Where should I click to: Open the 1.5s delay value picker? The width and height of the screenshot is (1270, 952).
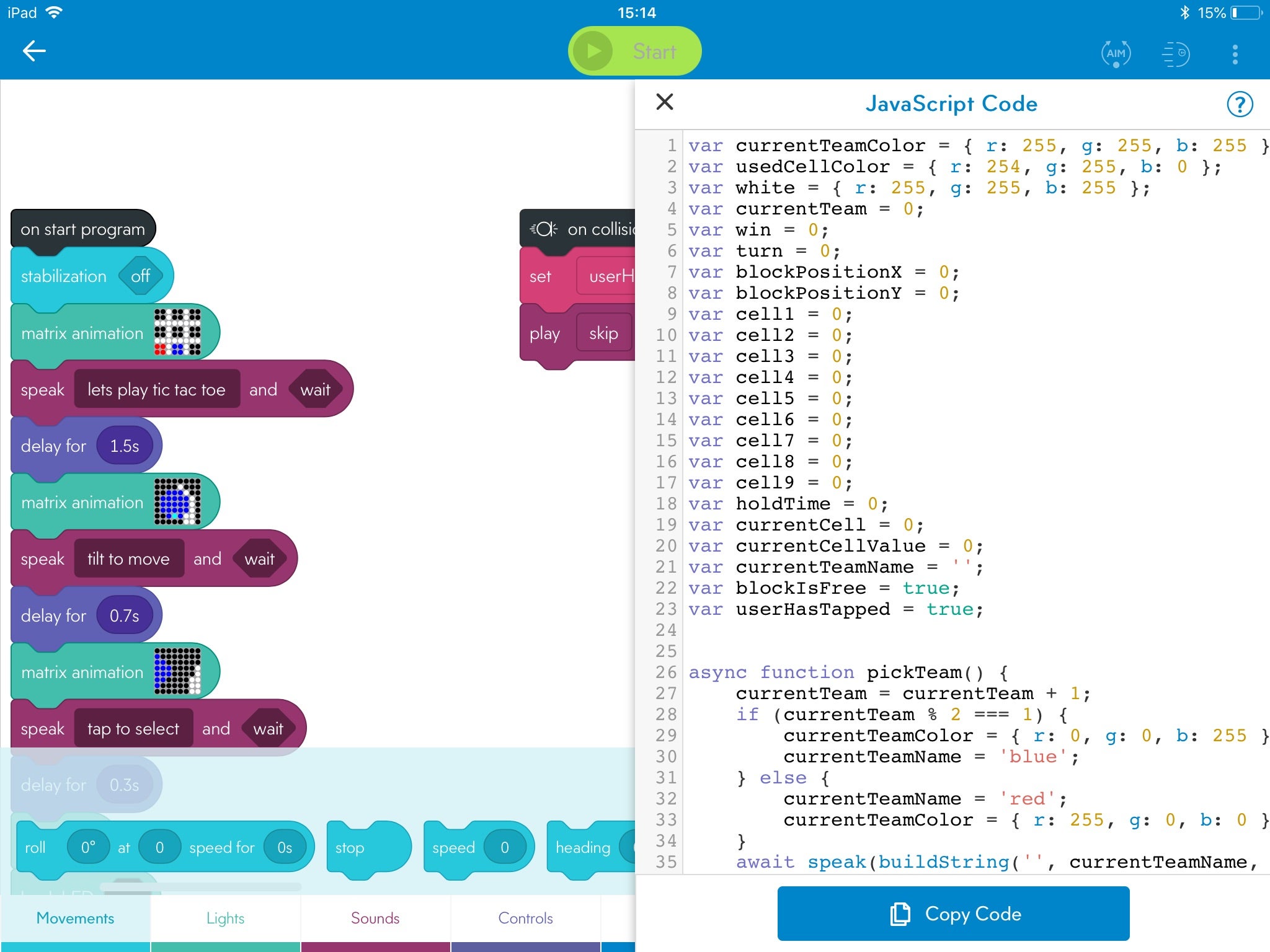(124, 446)
